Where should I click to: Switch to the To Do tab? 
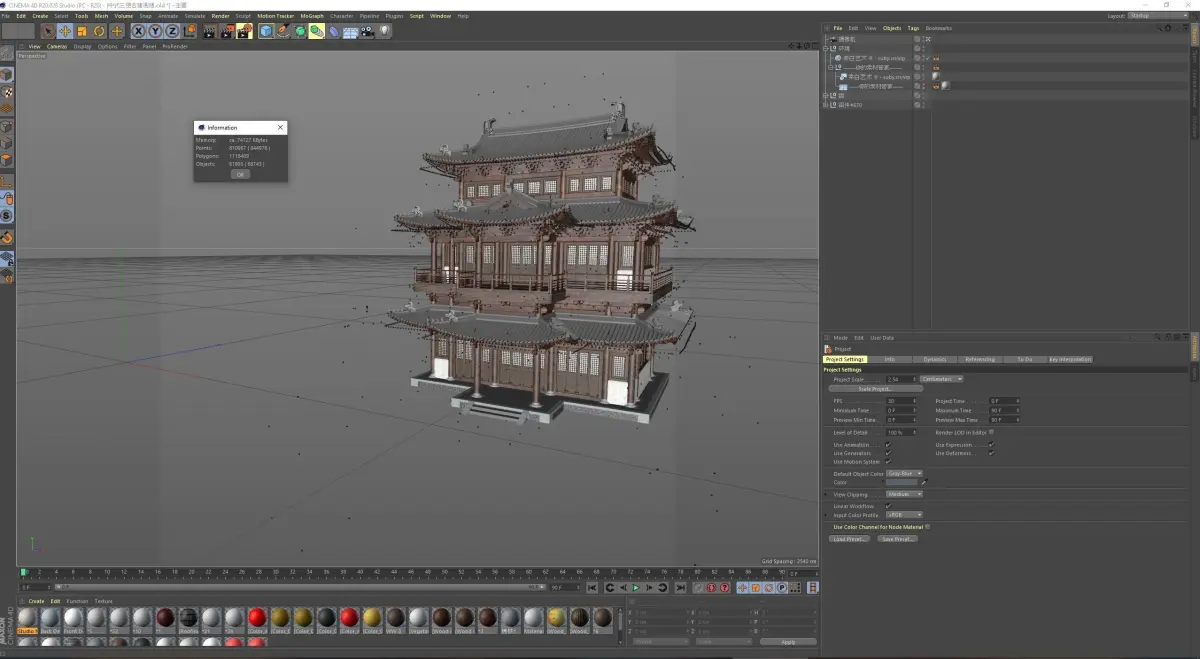[1025, 359]
